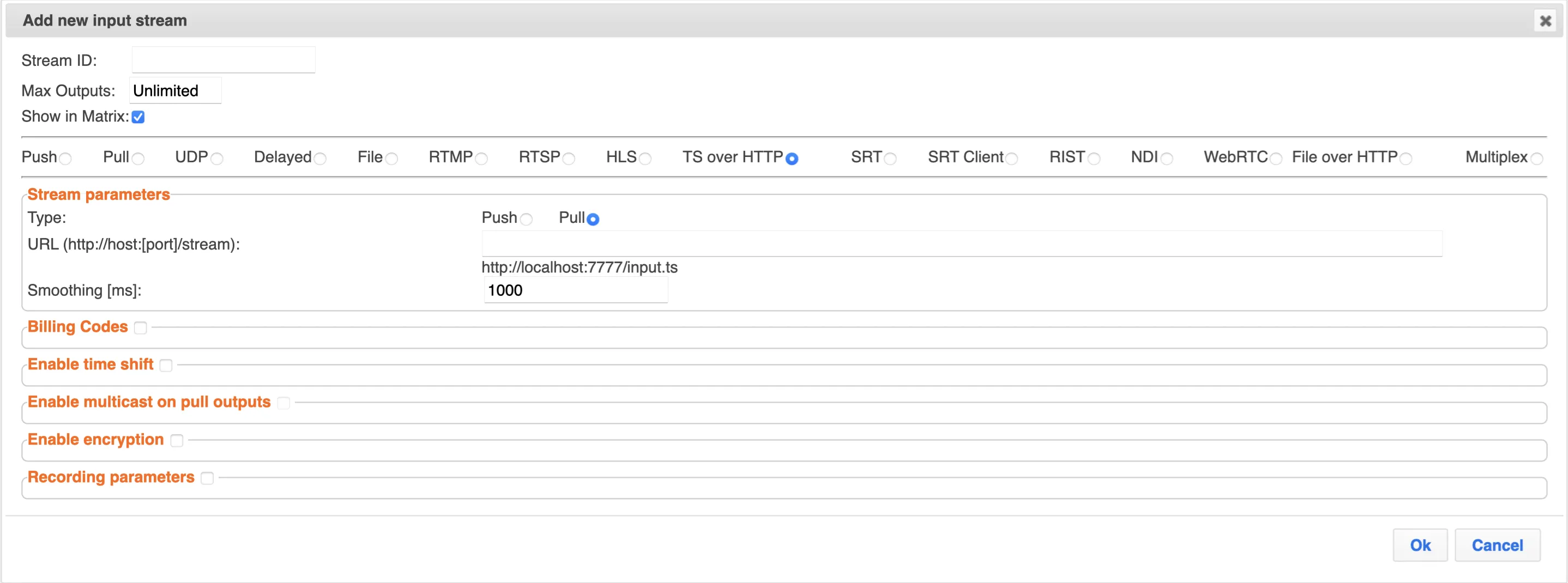1568x583 pixels.
Task: Enable the Billing Codes checkbox
Action: (141, 328)
